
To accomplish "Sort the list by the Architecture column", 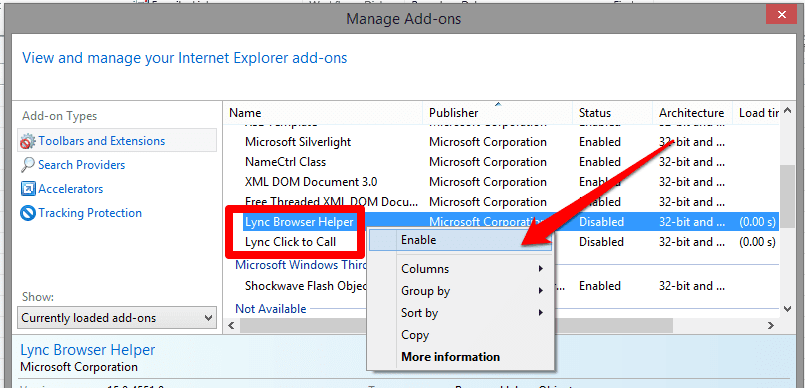I will [x=693, y=113].
